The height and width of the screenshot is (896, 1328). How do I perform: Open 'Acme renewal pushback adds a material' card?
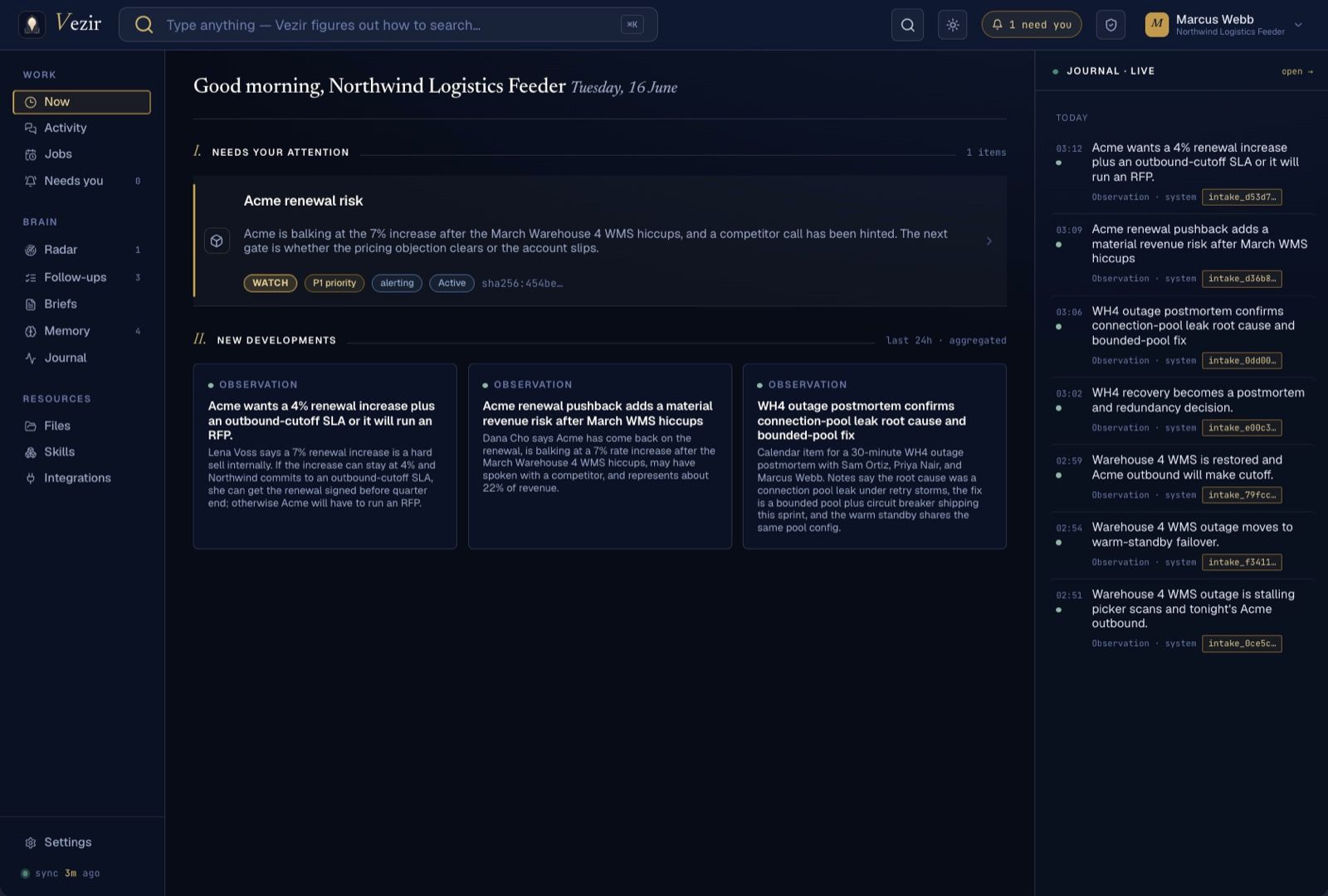point(599,456)
